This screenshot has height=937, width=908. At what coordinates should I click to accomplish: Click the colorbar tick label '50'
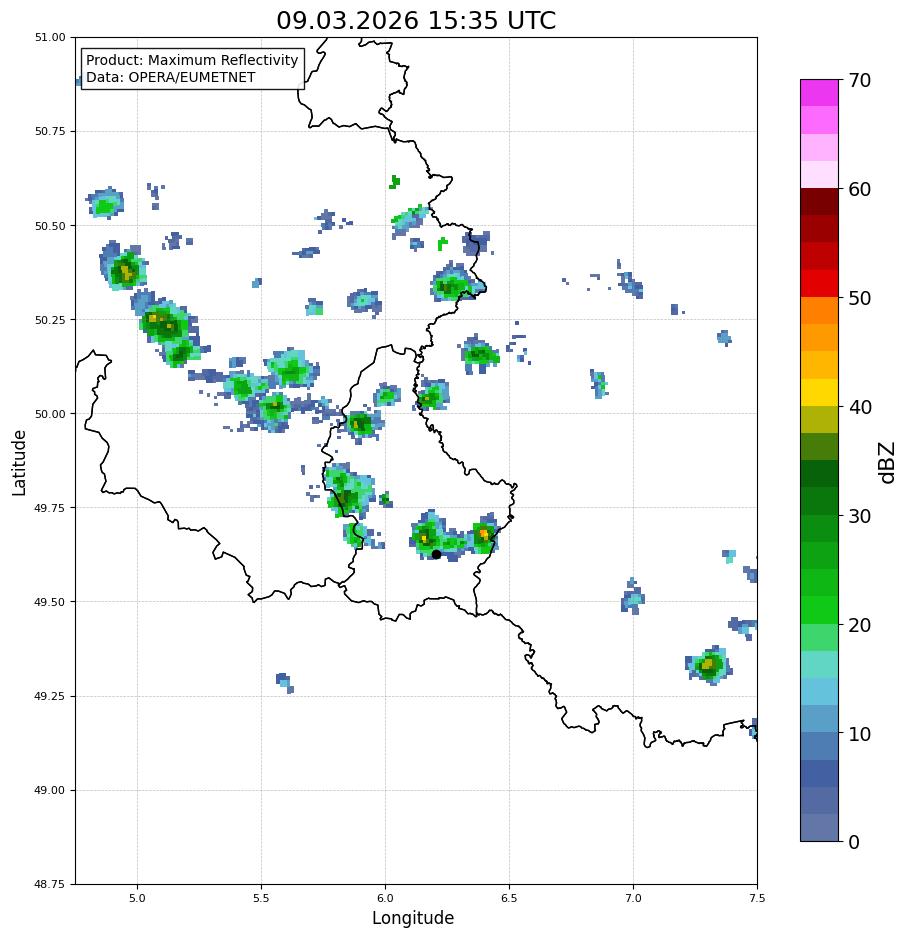860,298
